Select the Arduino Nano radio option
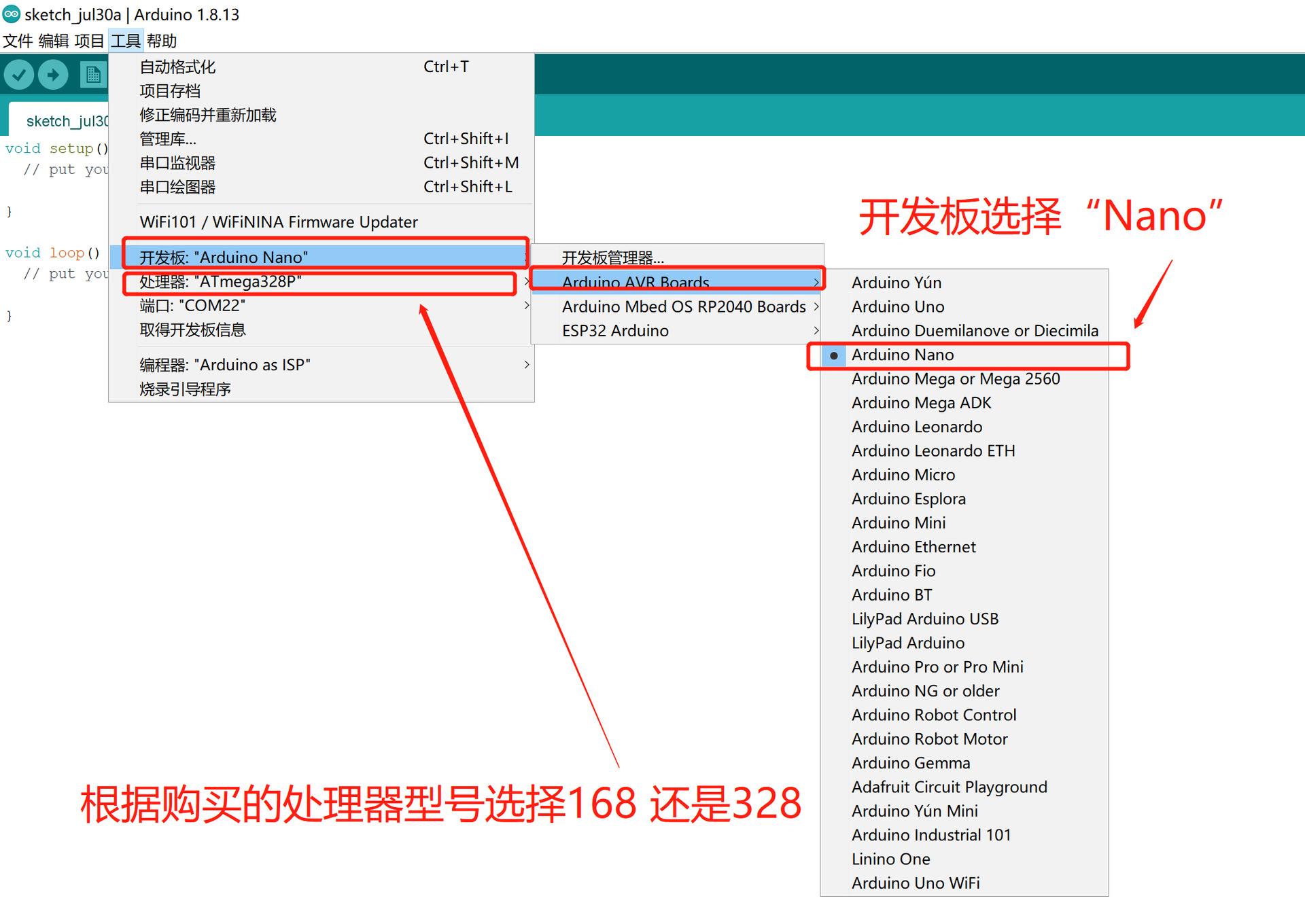Screen dimensions: 1305x924 902,355
